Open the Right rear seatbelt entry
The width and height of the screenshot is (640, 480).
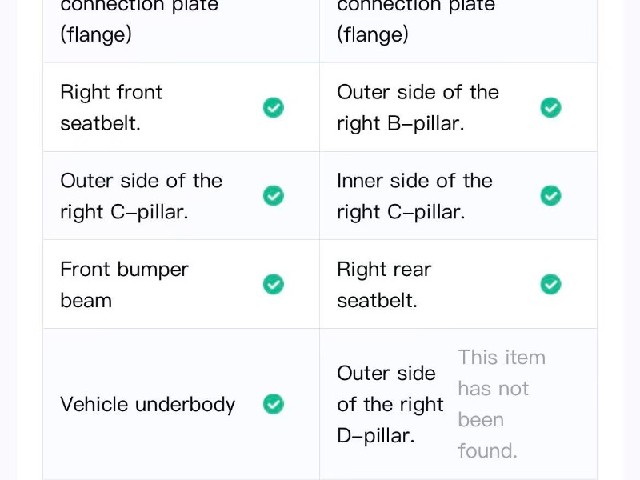pyautogui.click(x=384, y=284)
